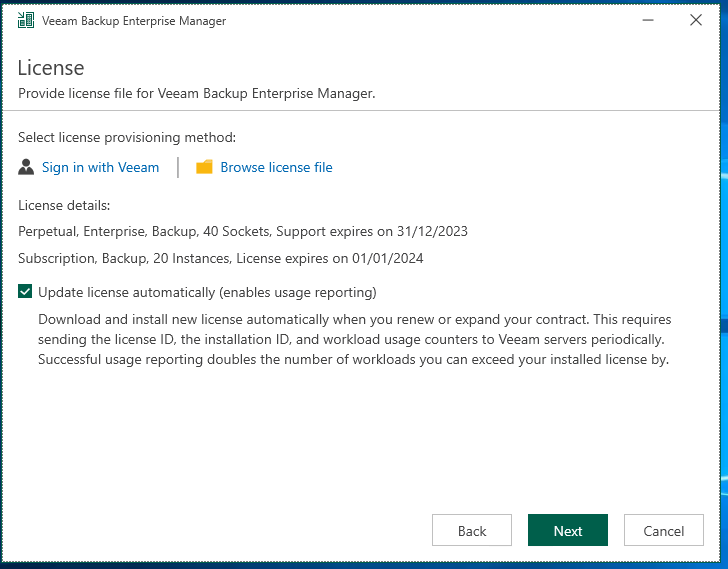Viewport: 728px width, 569px height.
Task: Click the Veeam Backup Enterprise Manager title icon
Action: pyautogui.click(x=26, y=20)
